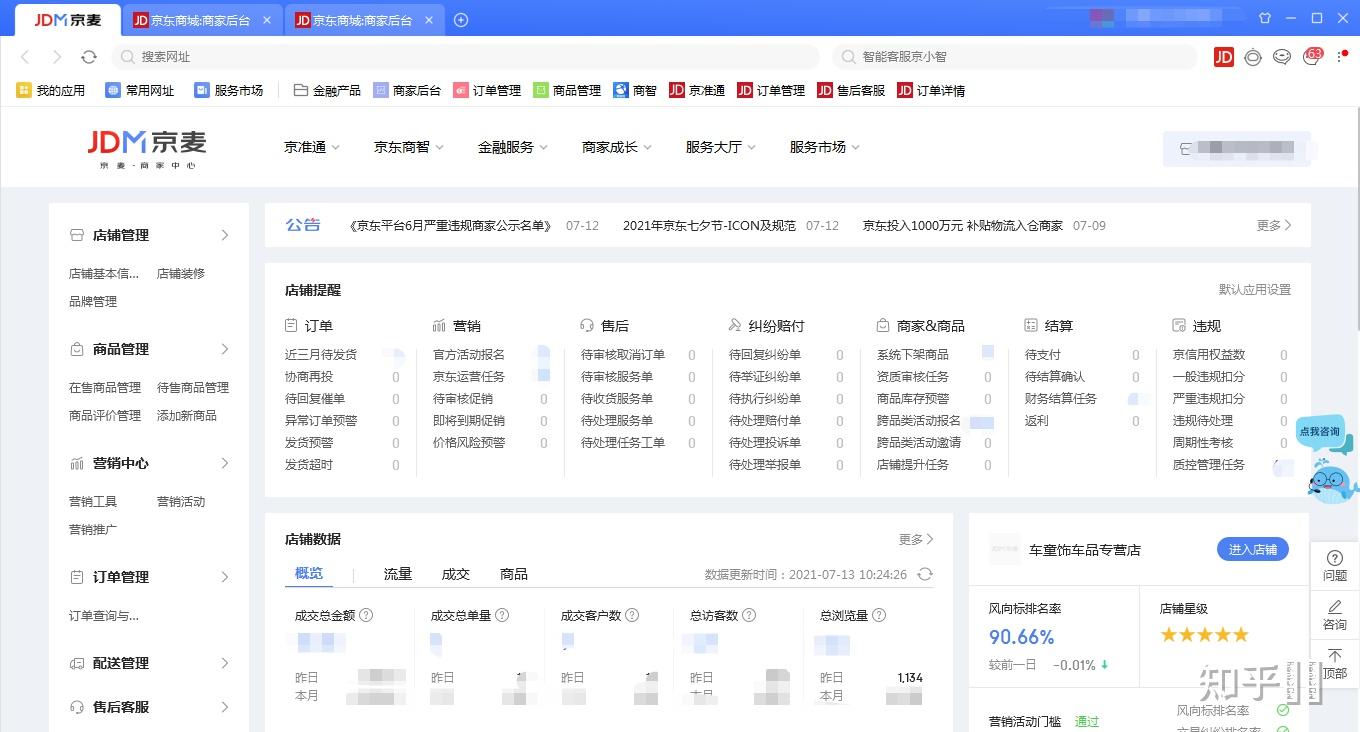Open the smiley chat icon in the top bar
The width and height of the screenshot is (1360, 732).
point(1282,57)
